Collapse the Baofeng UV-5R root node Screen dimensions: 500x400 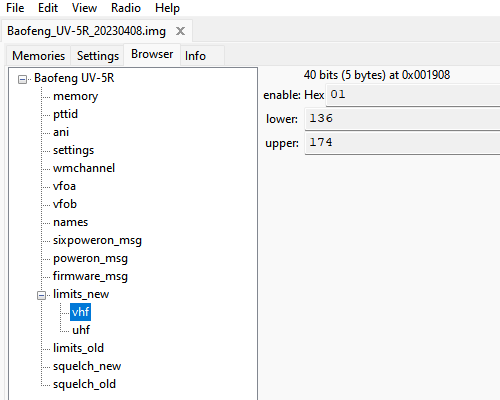click(22, 79)
